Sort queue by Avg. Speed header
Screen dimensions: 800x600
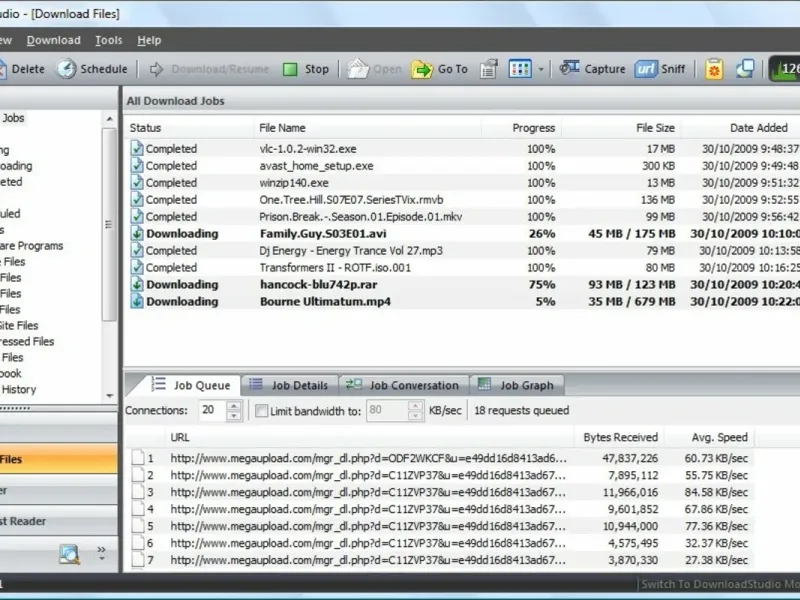[709, 437]
